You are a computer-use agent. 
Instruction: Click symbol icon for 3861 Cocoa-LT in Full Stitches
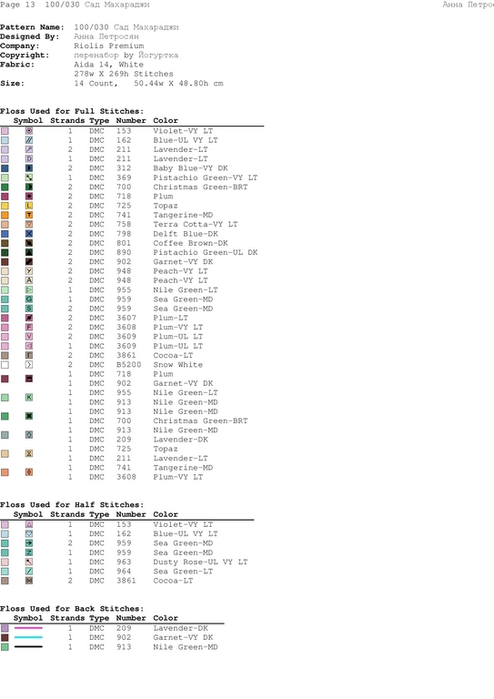pos(29,355)
